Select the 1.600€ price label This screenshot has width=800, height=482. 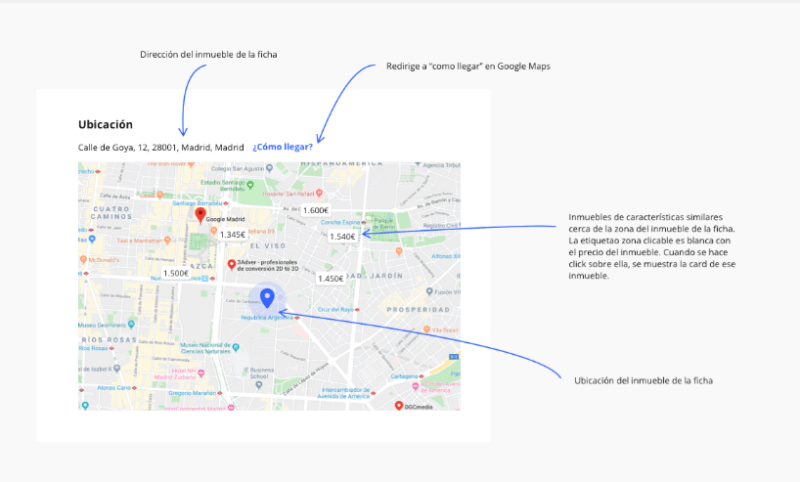pyautogui.click(x=316, y=210)
